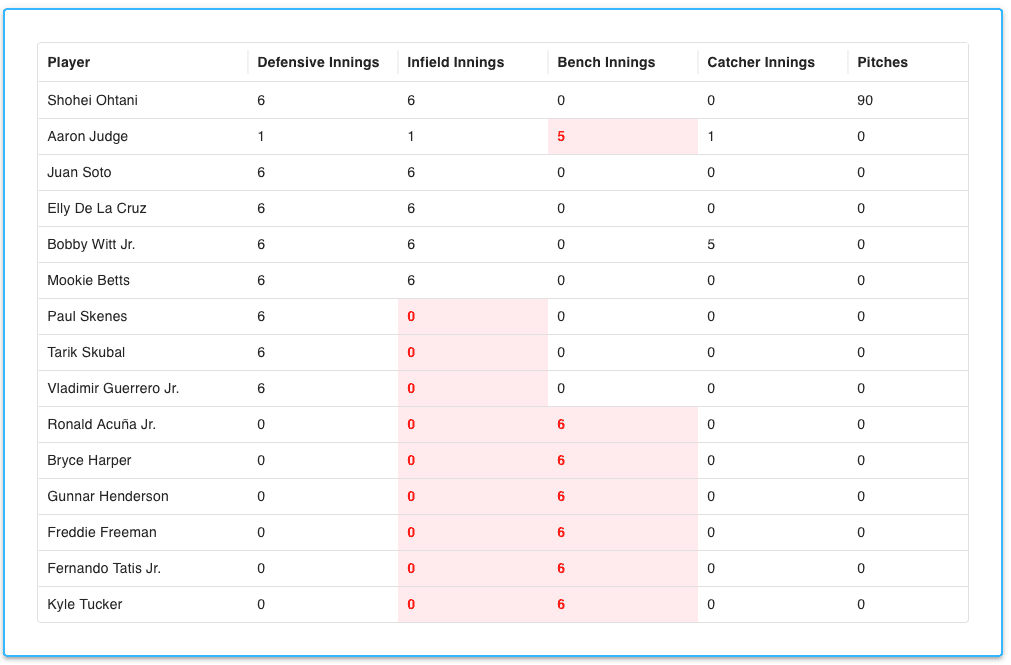Select the Bench Innings column header
This screenshot has width=1011, height=665.
[606, 62]
